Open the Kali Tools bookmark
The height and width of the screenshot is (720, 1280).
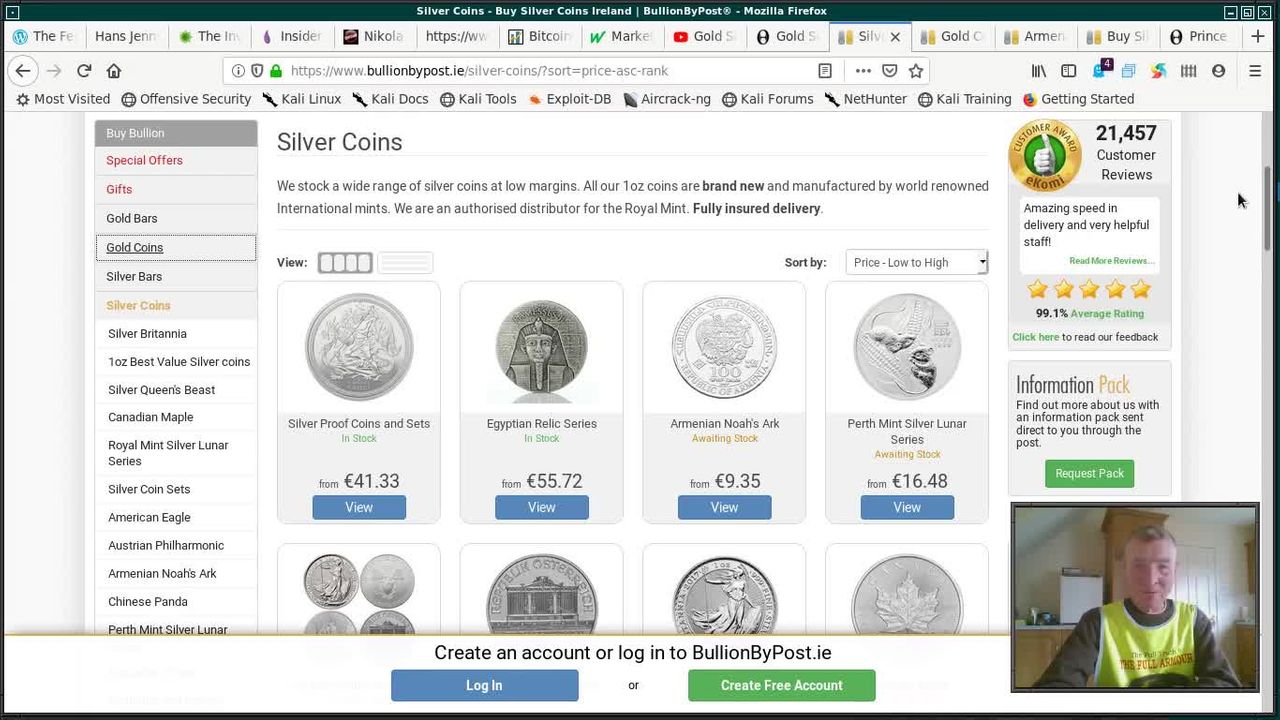[478, 99]
